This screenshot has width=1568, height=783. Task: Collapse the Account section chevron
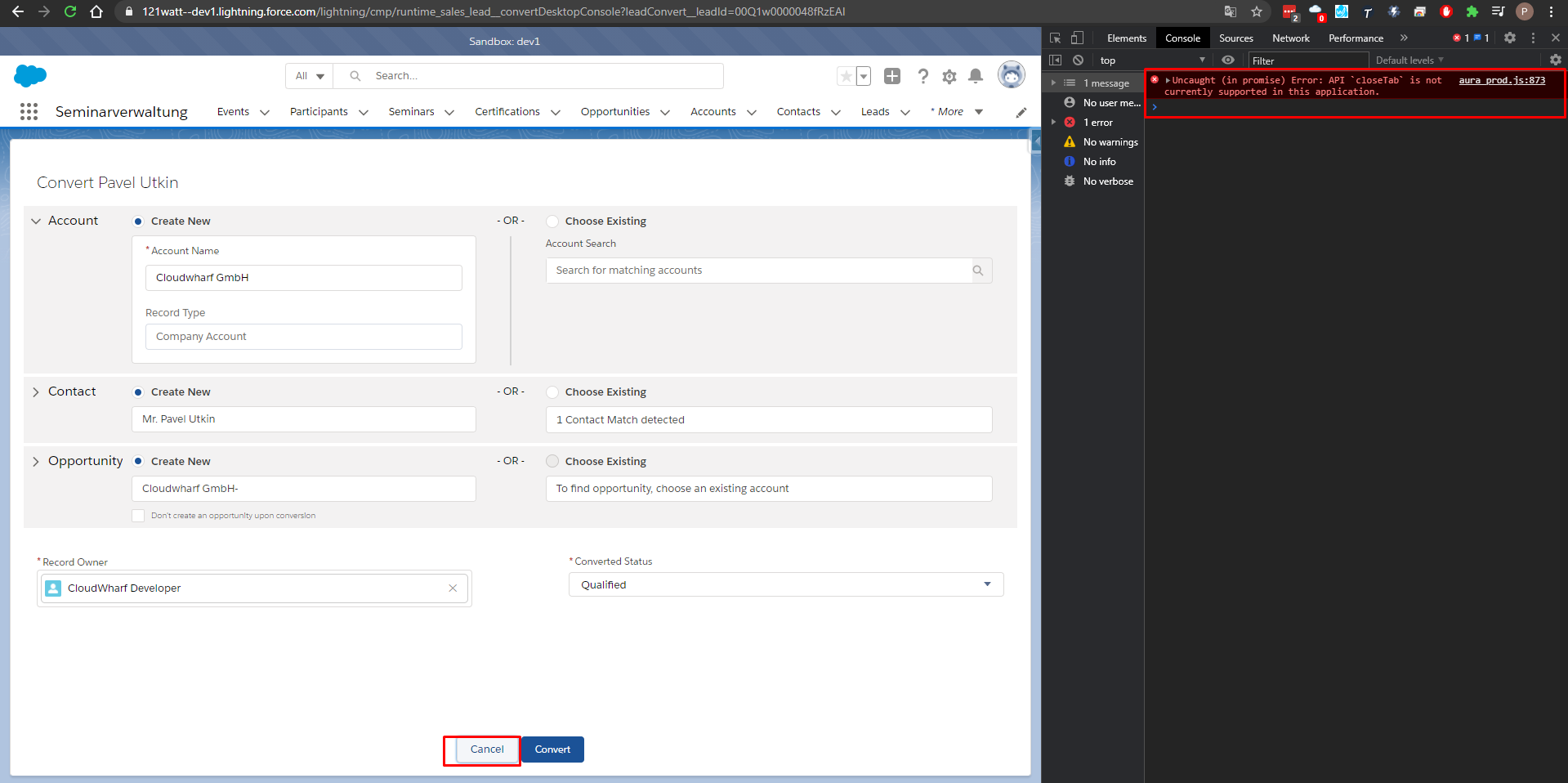coord(36,221)
